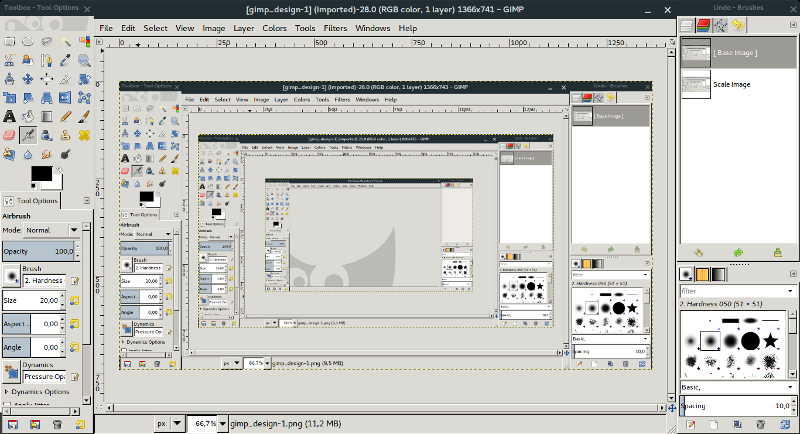Switch to the Gradients tab
The height and width of the screenshot is (434, 800).
pos(718,274)
